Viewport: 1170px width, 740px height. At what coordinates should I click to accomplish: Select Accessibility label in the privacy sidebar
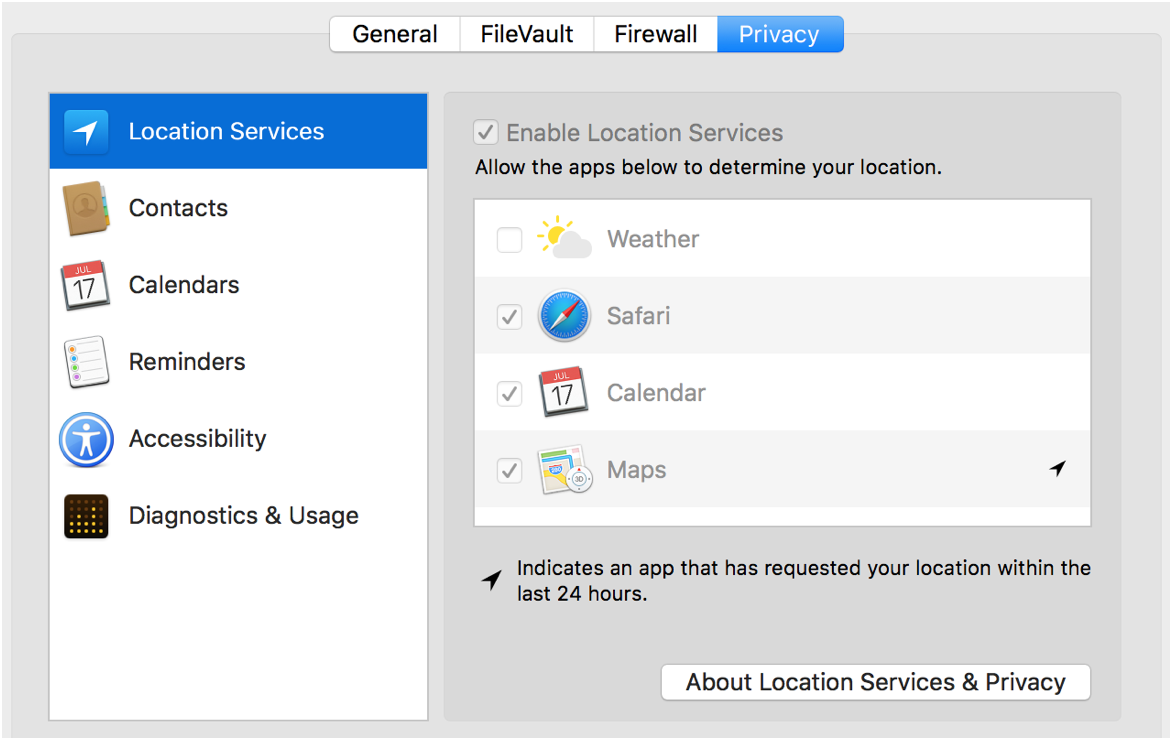point(198,439)
